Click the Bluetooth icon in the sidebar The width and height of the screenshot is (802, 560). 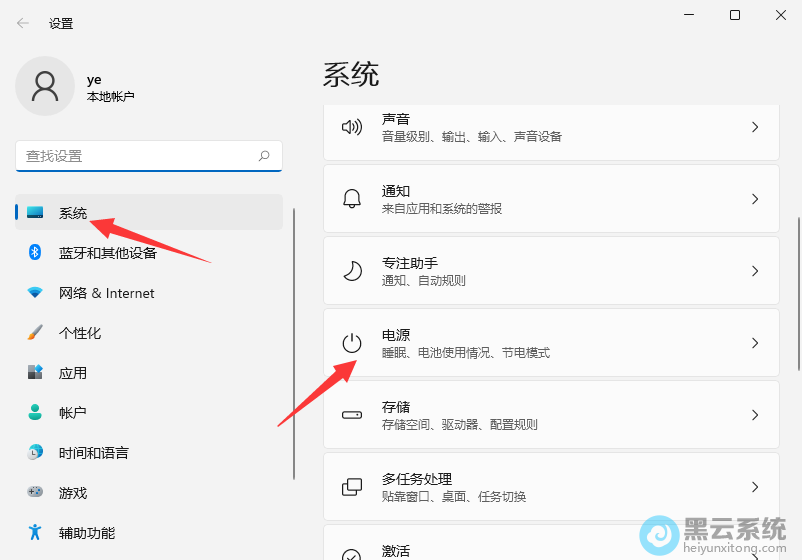click(35, 252)
